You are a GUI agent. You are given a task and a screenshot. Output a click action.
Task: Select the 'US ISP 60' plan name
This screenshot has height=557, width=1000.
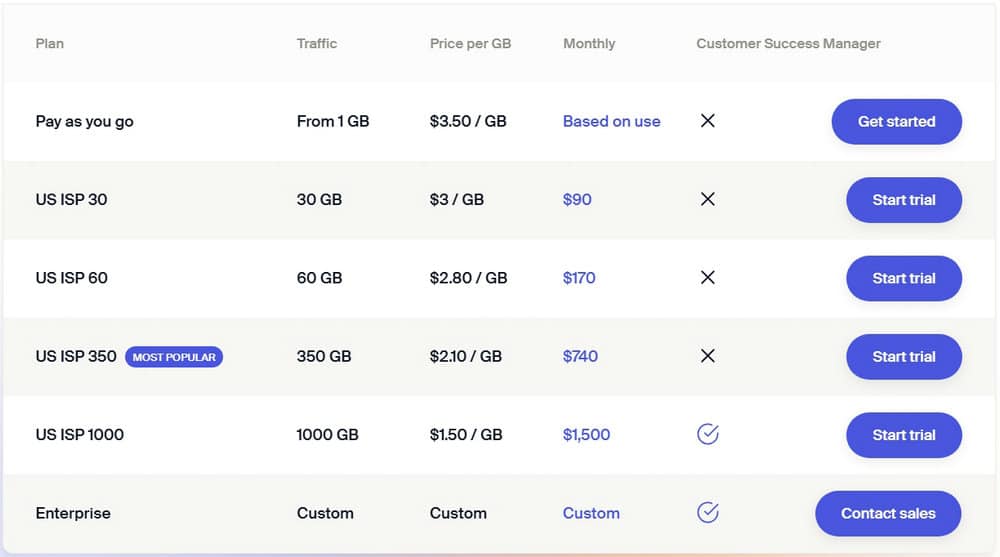pyautogui.click(x=71, y=278)
